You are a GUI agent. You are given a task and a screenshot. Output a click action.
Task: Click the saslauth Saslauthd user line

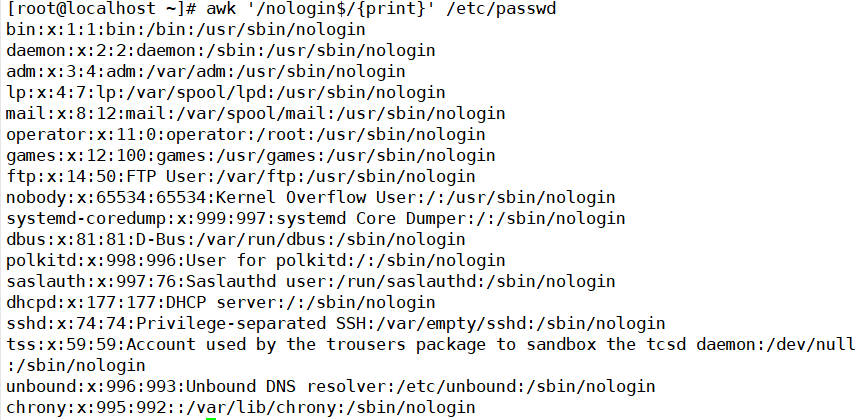tap(311, 282)
